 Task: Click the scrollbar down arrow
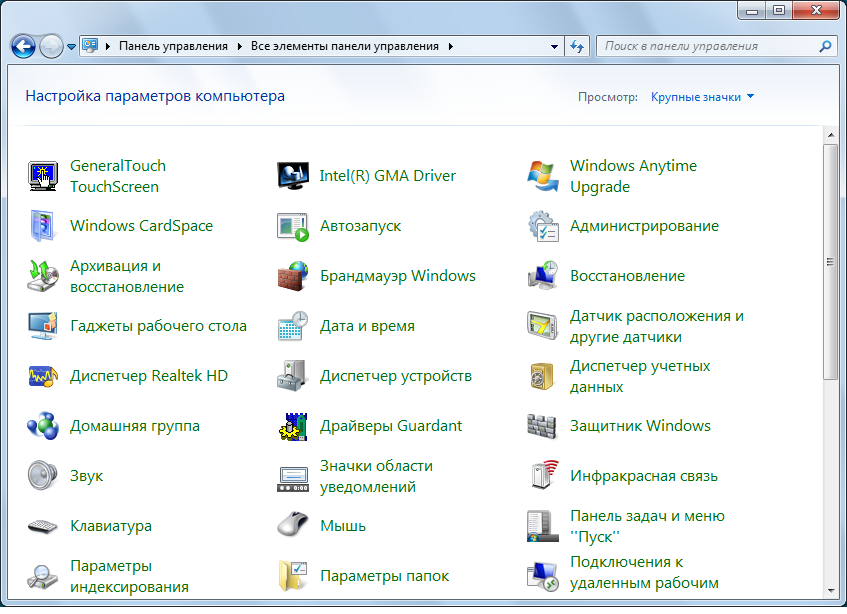[x=830, y=591]
